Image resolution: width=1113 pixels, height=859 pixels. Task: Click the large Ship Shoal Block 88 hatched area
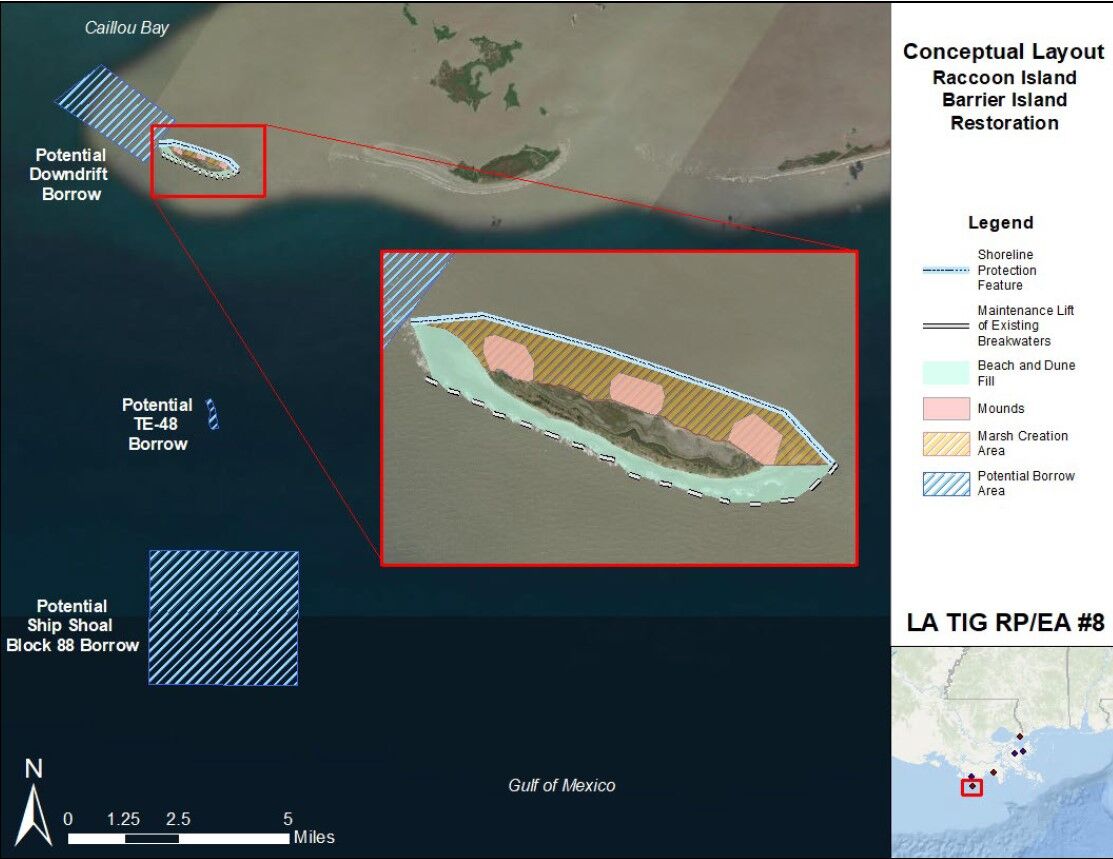pyautogui.click(x=223, y=617)
